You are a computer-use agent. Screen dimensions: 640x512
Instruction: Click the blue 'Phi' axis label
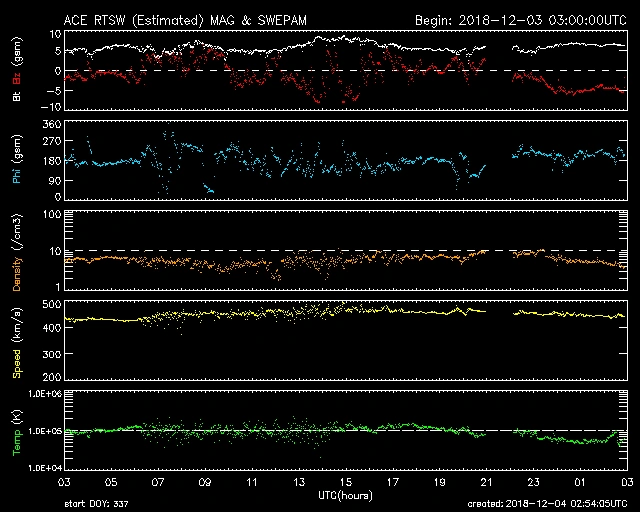[17, 175]
